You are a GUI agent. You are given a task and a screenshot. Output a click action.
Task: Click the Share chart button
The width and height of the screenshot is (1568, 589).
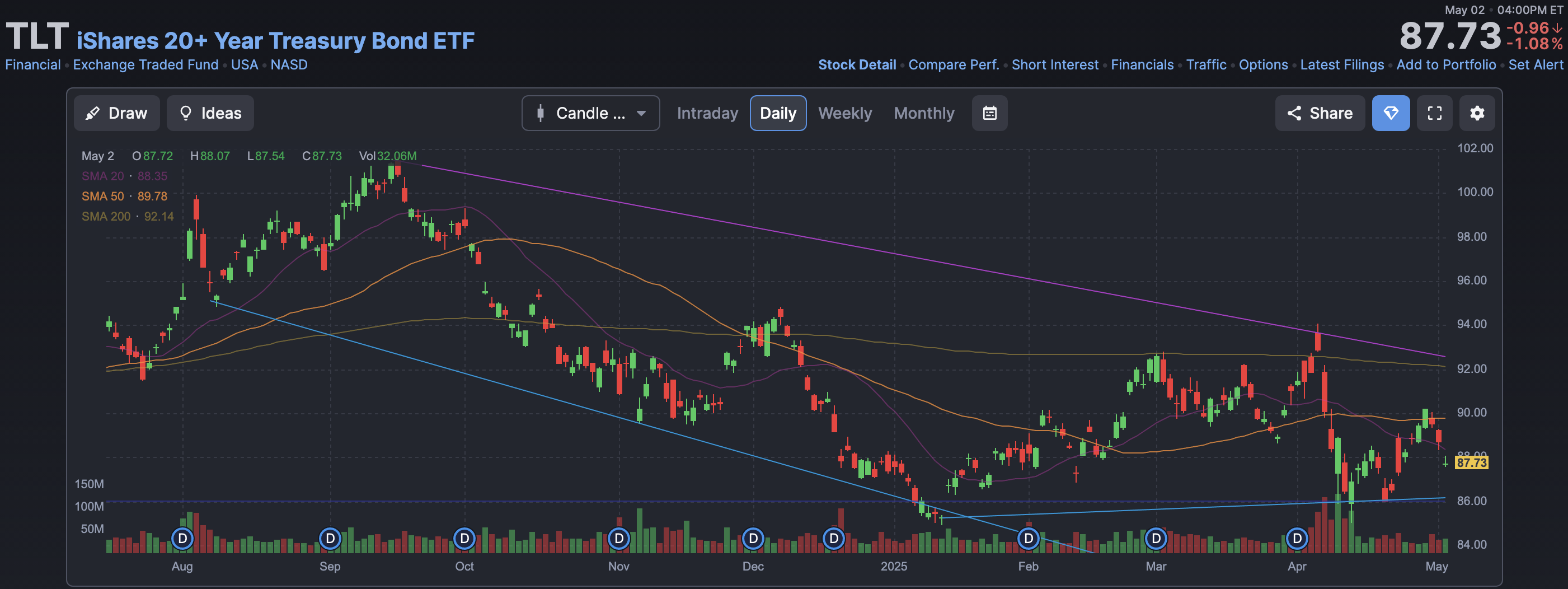point(1320,113)
